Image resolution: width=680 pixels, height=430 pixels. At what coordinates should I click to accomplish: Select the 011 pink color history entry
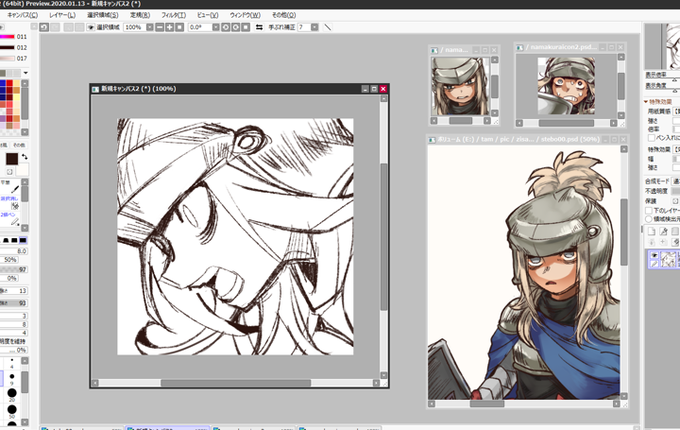coord(14,37)
